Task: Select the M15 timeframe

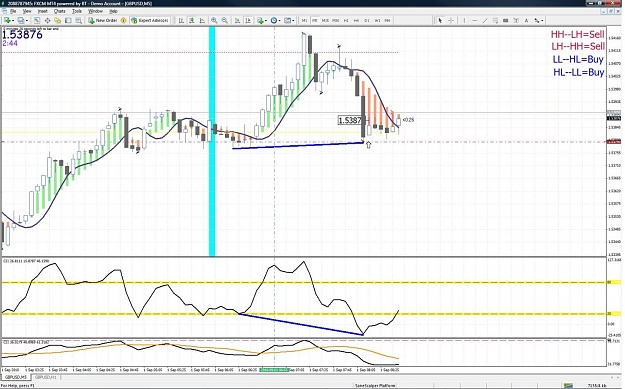Action: (325, 20)
